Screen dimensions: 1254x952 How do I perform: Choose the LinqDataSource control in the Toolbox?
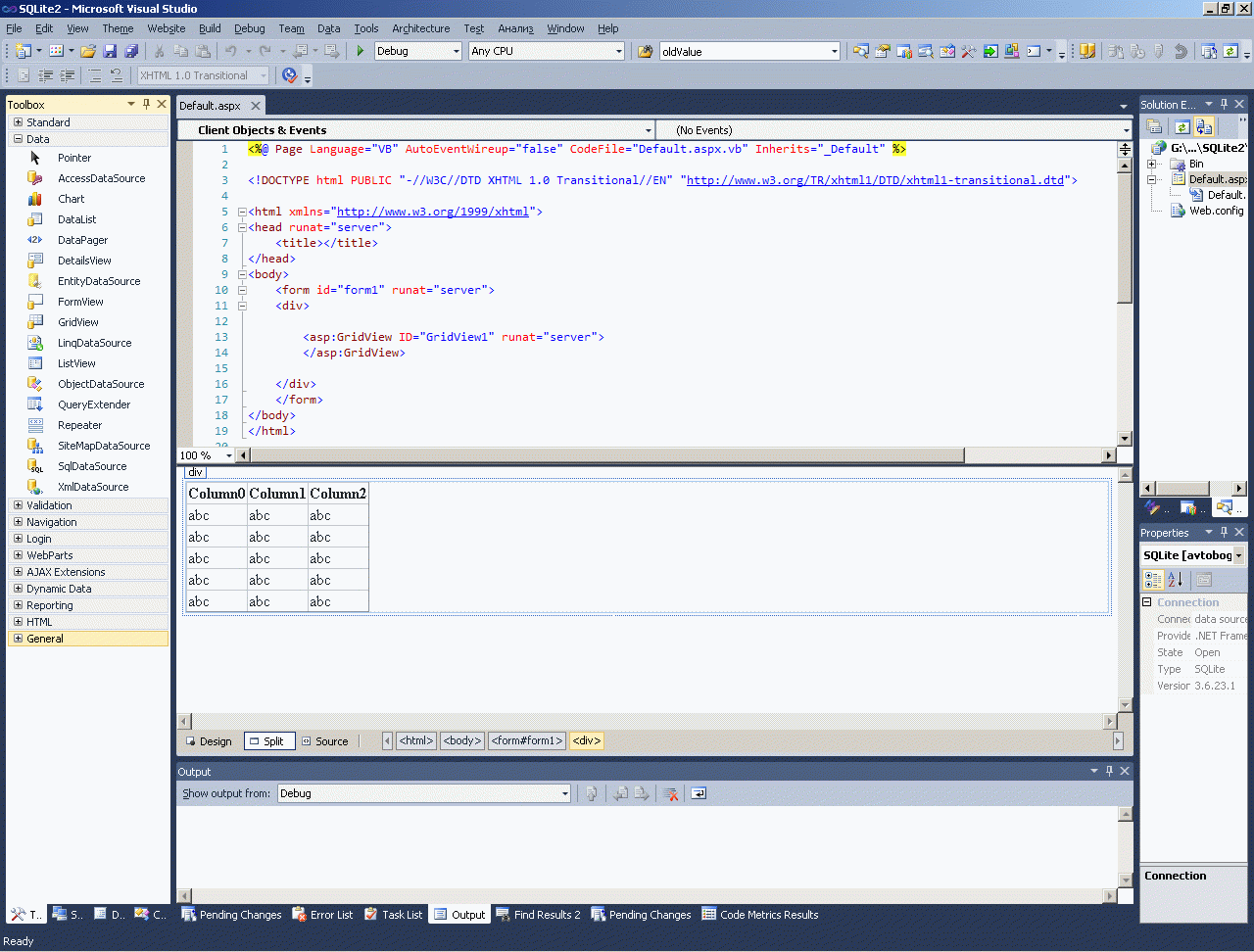(94, 343)
